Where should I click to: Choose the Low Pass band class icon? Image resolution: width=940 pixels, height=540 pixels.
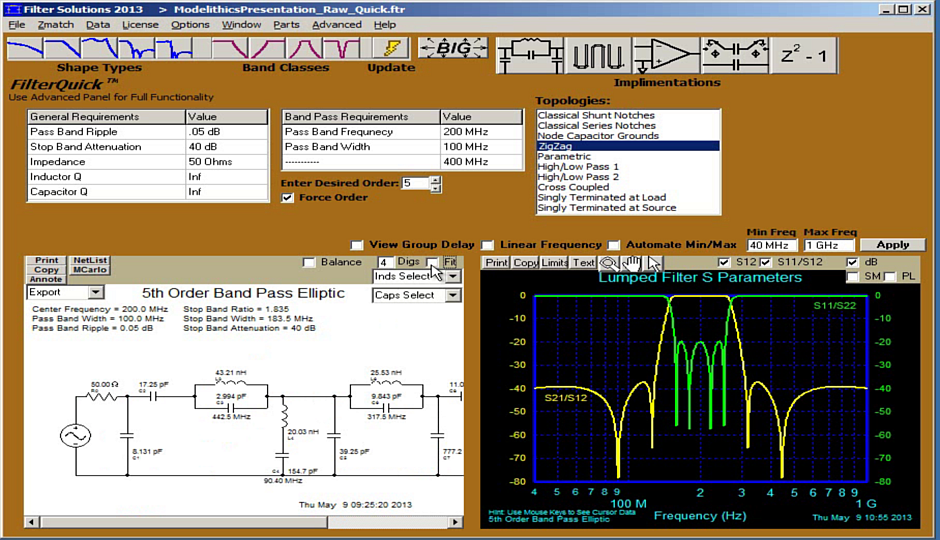coord(230,48)
